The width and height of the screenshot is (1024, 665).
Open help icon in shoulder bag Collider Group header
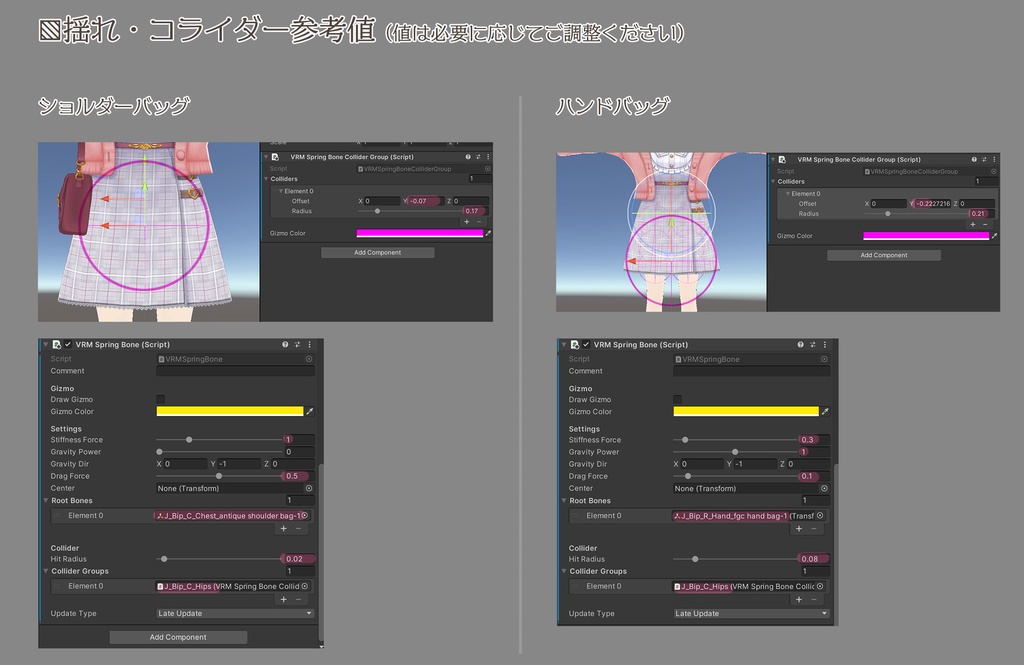pos(468,157)
